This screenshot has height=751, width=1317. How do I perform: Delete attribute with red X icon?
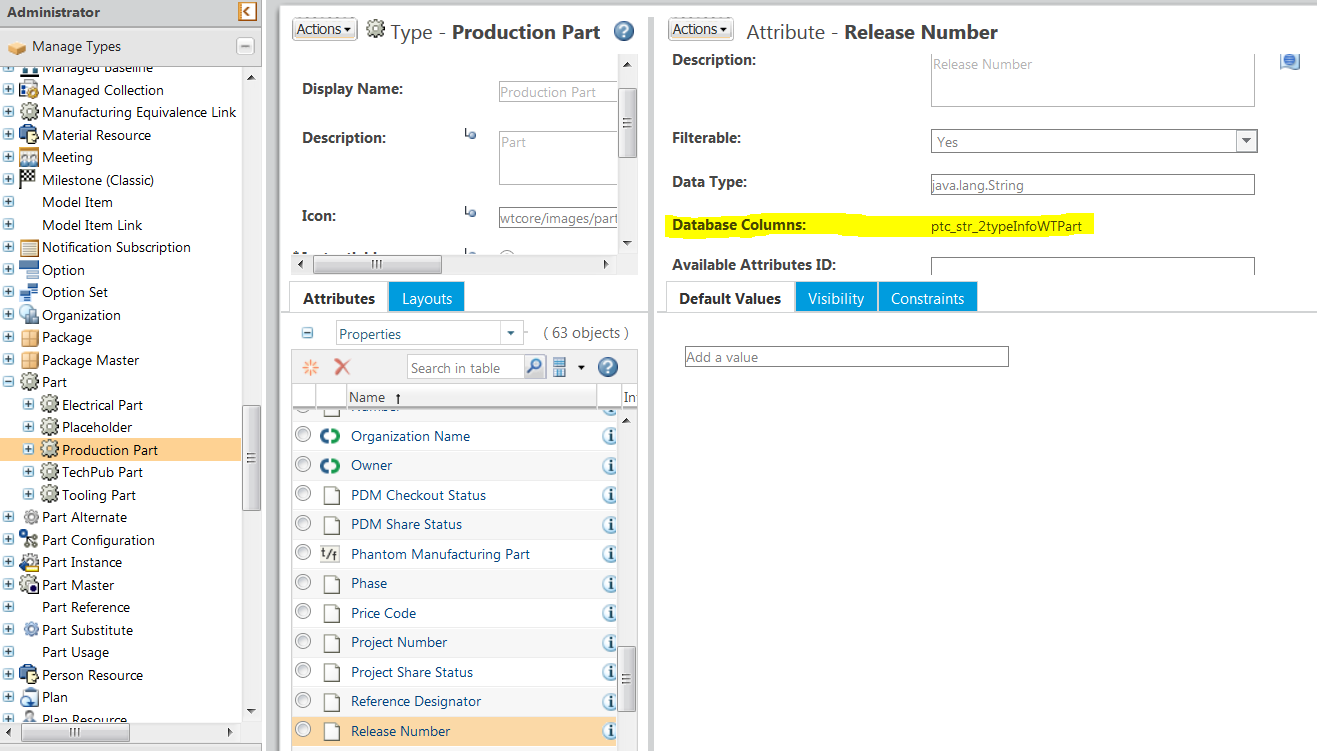(x=342, y=367)
